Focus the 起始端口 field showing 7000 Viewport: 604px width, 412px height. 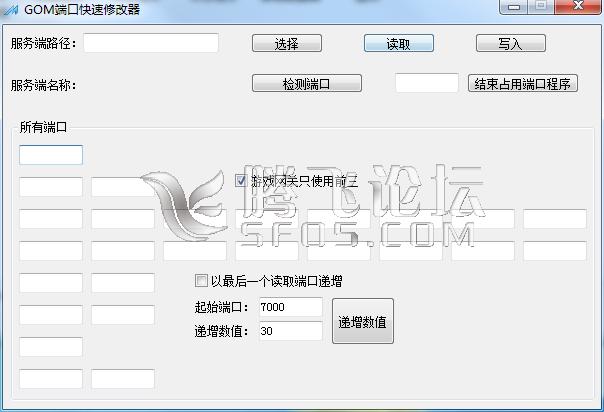point(291,307)
